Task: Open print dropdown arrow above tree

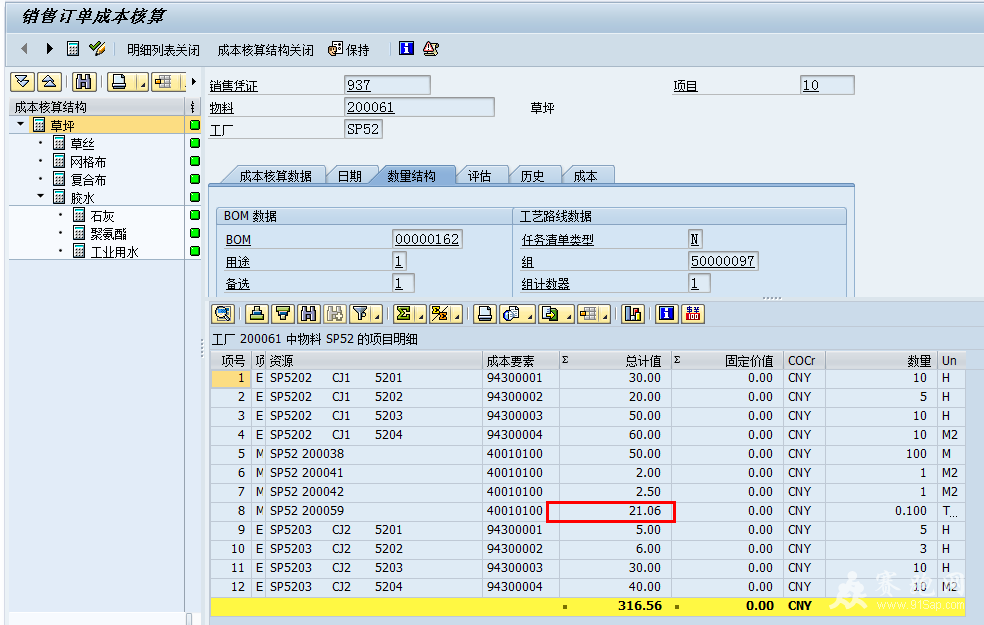Action: pos(142,82)
